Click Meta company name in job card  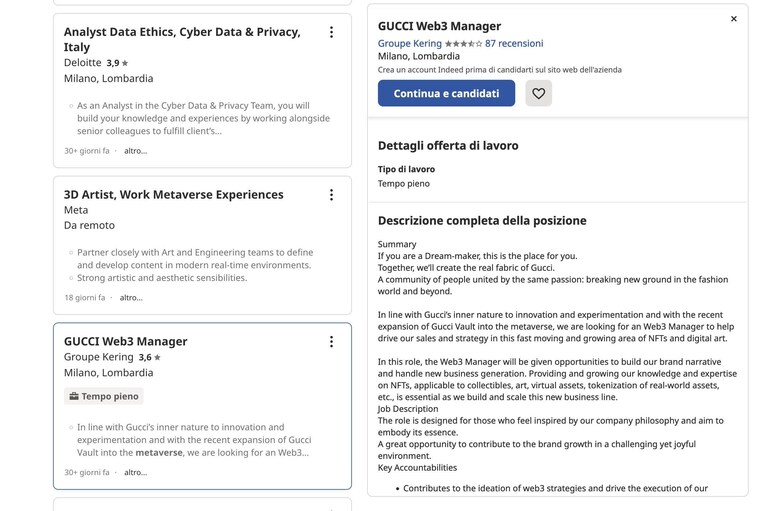(x=76, y=210)
